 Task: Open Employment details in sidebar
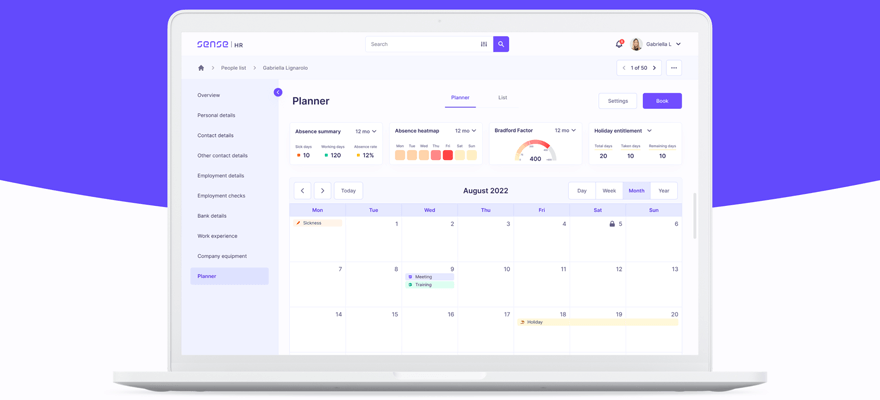pyautogui.click(x=221, y=176)
